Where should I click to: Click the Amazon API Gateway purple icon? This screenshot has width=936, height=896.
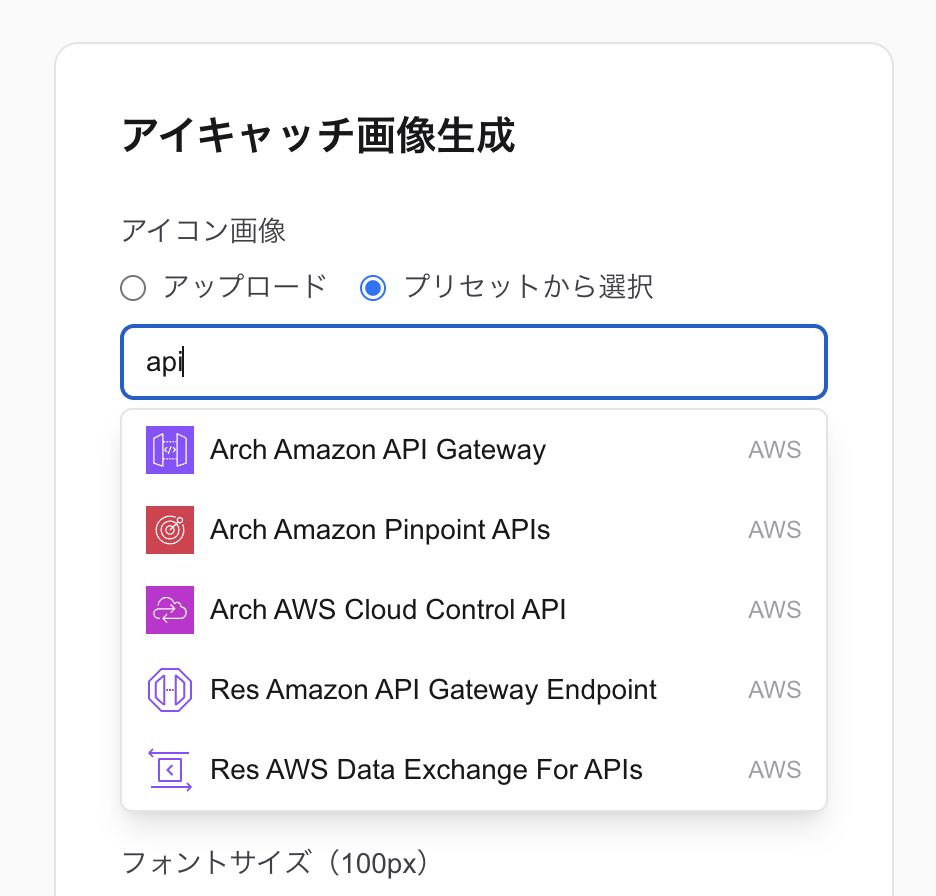pos(170,450)
